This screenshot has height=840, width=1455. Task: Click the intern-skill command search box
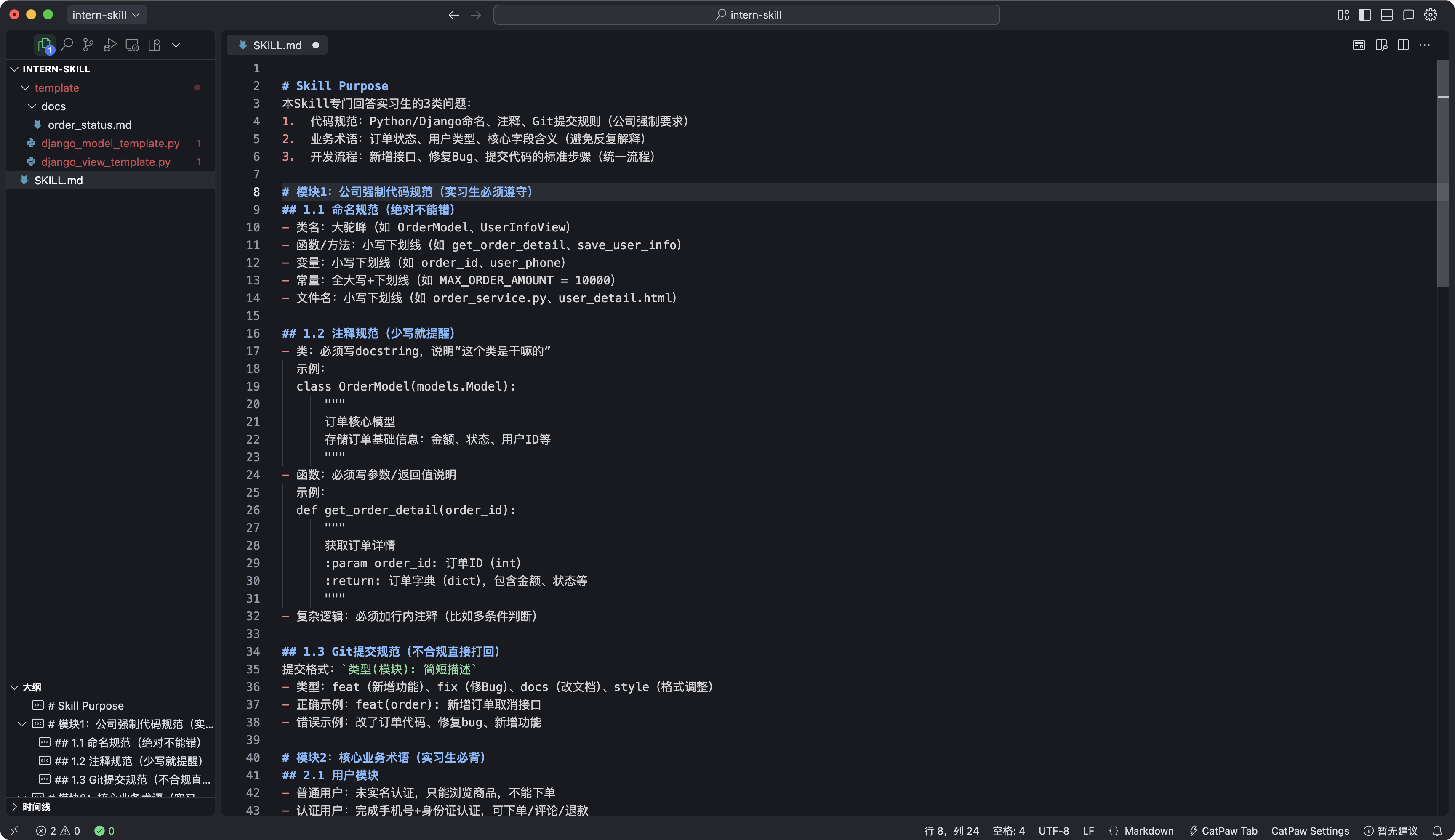click(746, 15)
